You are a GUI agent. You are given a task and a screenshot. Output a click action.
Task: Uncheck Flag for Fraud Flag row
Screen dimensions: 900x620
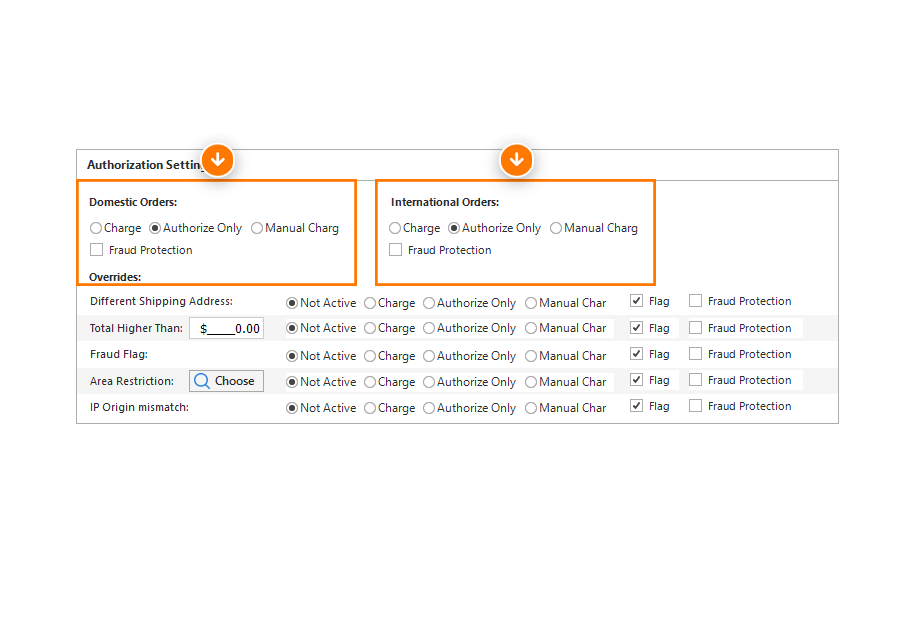pyautogui.click(x=637, y=354)
